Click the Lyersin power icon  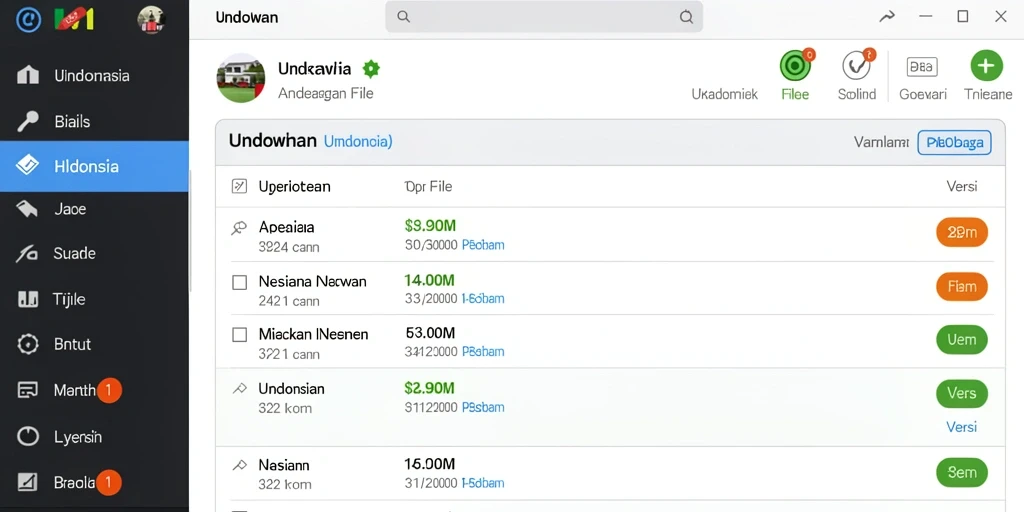(27, 437)
